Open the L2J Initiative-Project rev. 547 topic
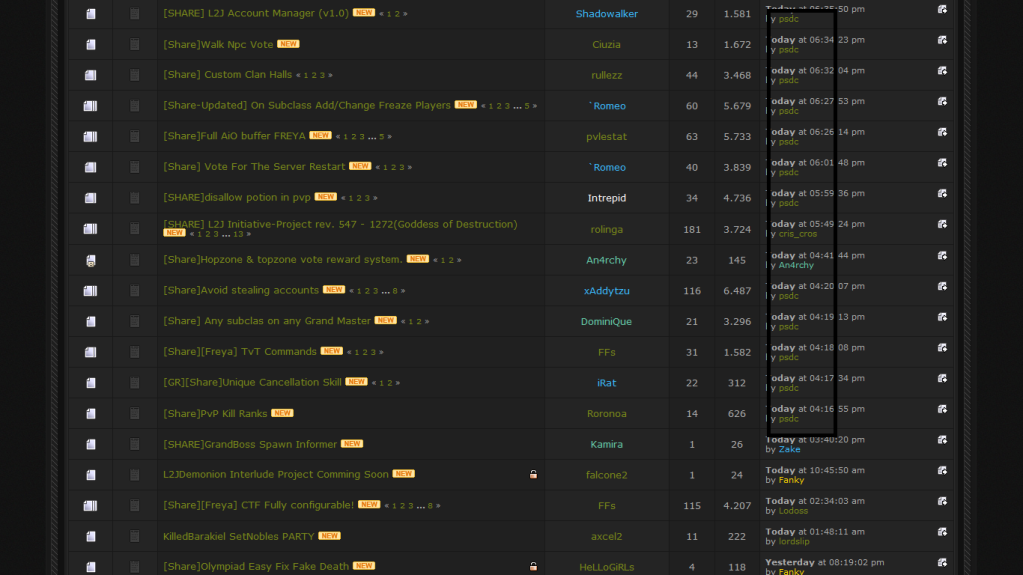This screenshot has height=575, width=1023. click(x=340, y=224)
